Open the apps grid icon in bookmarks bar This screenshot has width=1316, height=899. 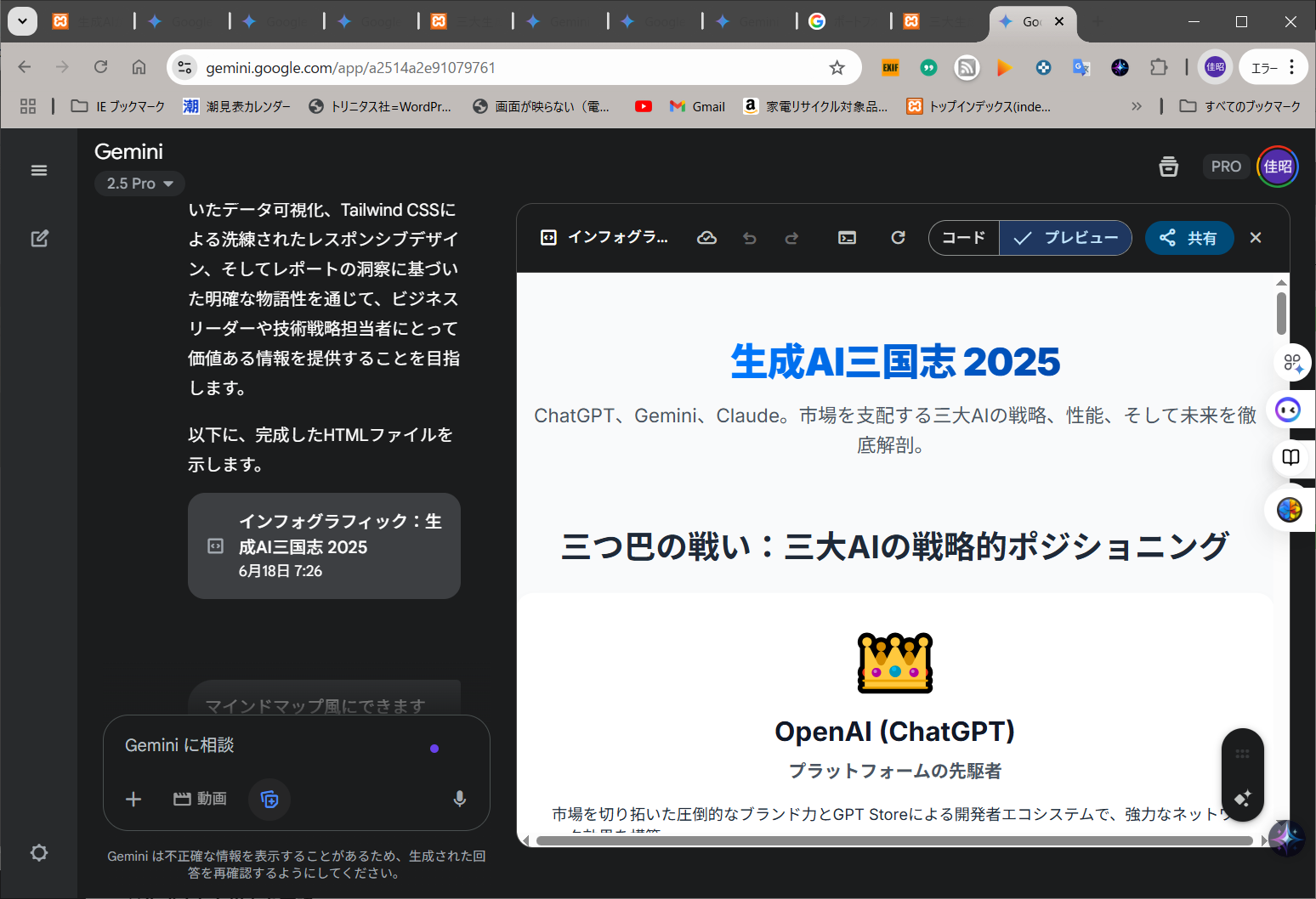28,106
